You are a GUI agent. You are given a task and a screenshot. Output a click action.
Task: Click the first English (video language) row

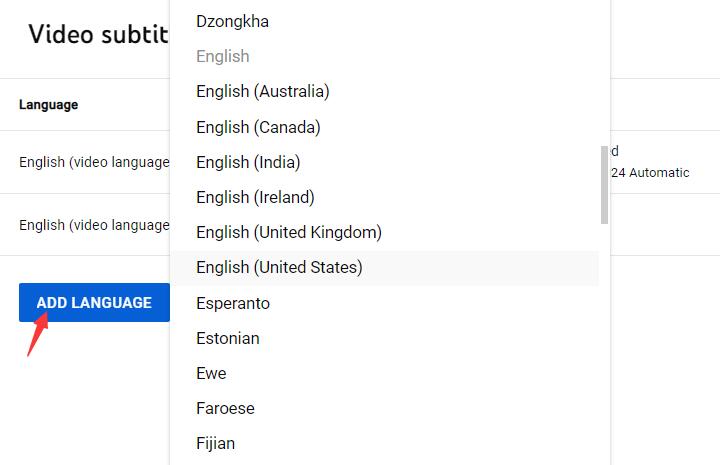(94, 162)
